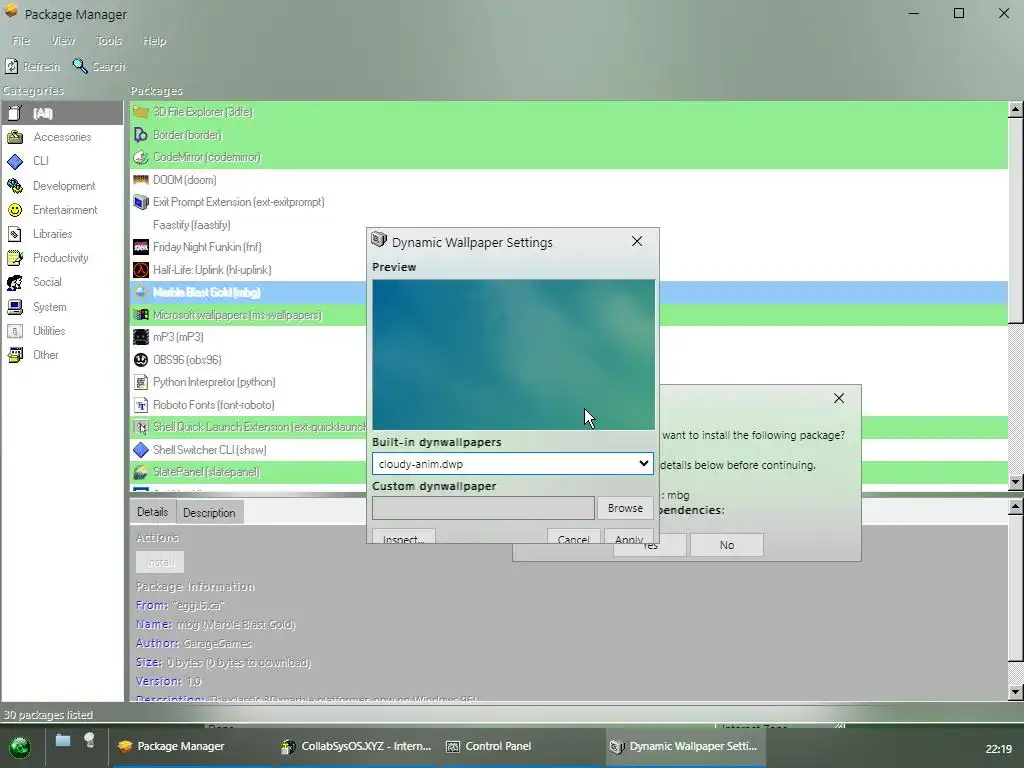Open the built-in dynwallpapers dropdown
Screen dimensions: 1024x768
[x=513, y=464]
